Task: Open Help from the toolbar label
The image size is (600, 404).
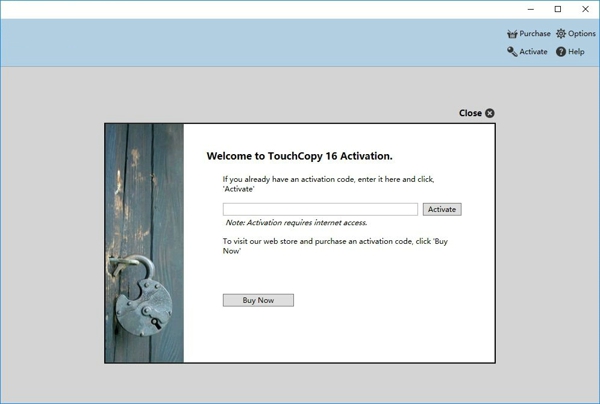Action: tap(576, 52)
